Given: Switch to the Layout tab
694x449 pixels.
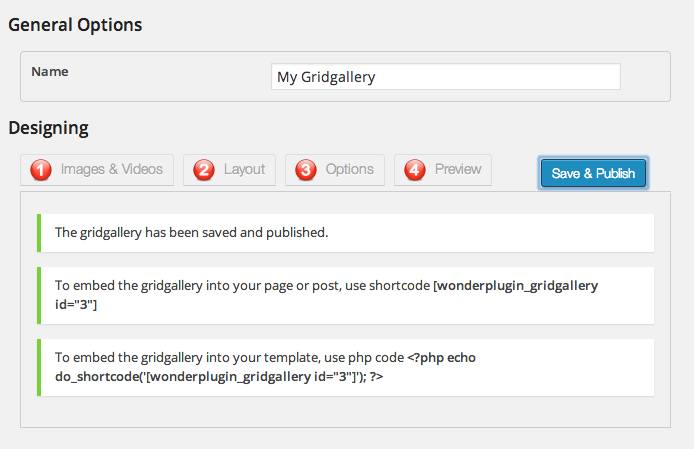Looking at the screenshot, I should pyautogui.click(x=243, y=170).
